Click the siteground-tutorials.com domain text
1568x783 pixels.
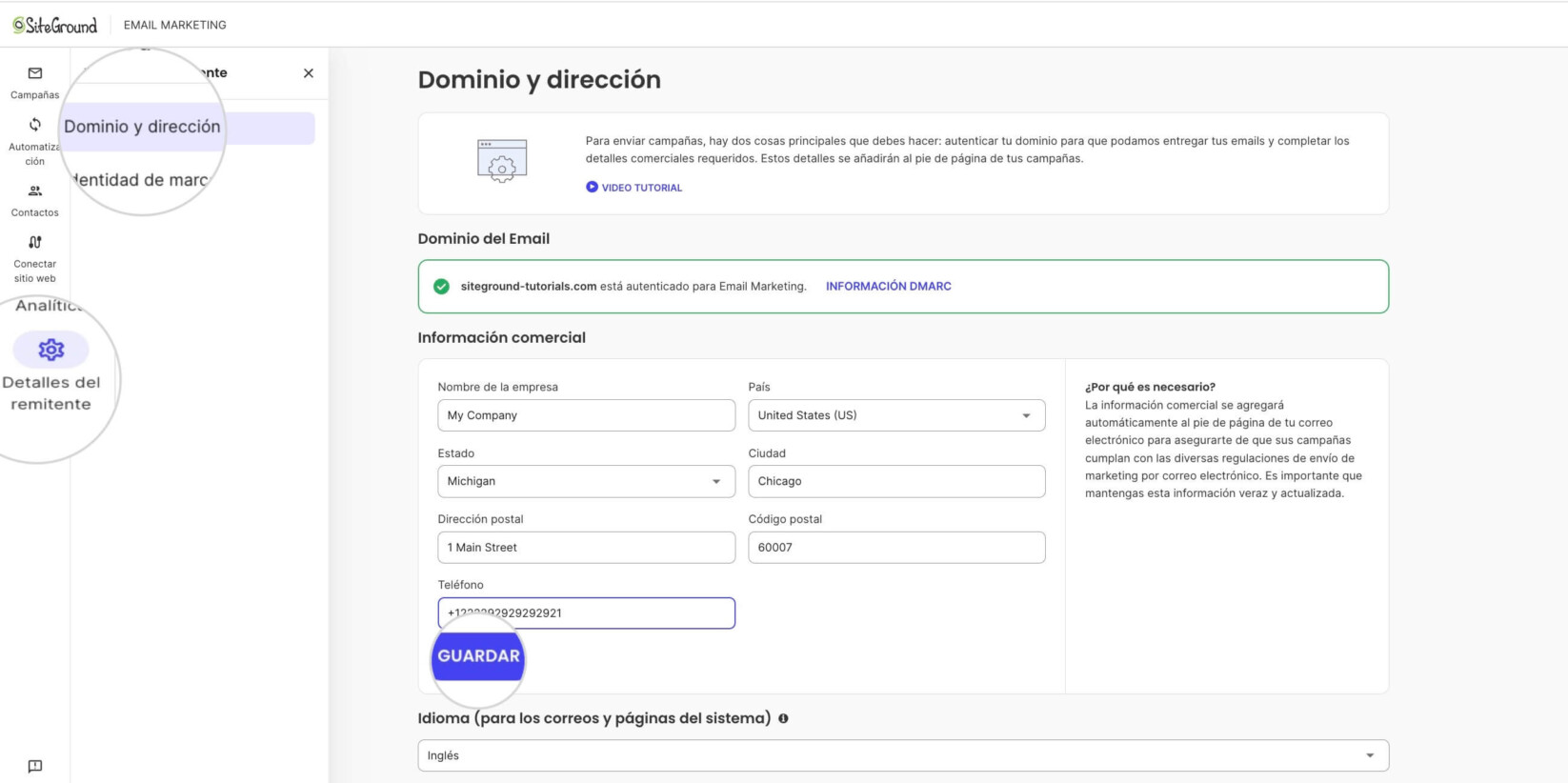click(529, 286)
